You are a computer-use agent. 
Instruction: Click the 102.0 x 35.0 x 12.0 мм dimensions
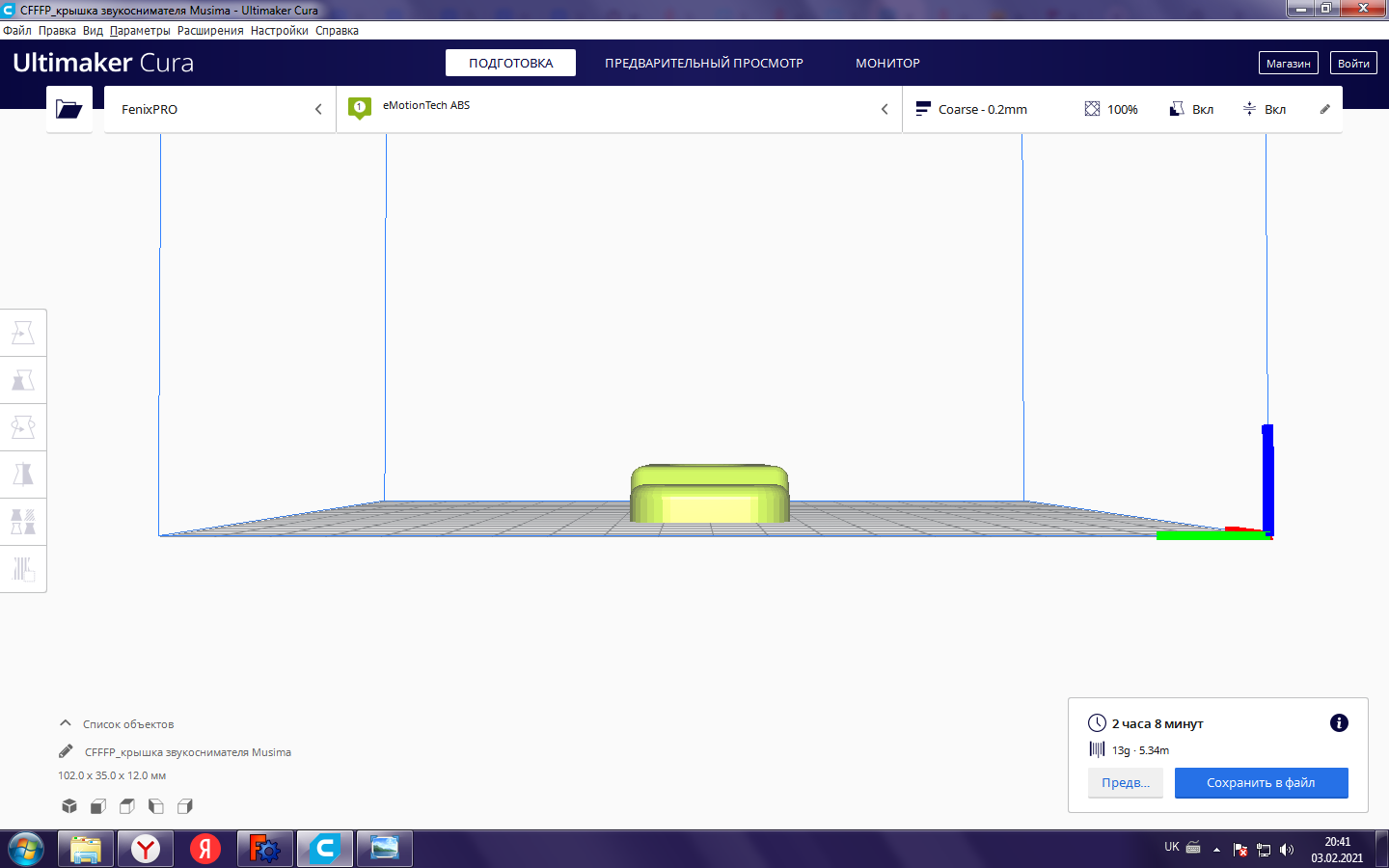112,775
